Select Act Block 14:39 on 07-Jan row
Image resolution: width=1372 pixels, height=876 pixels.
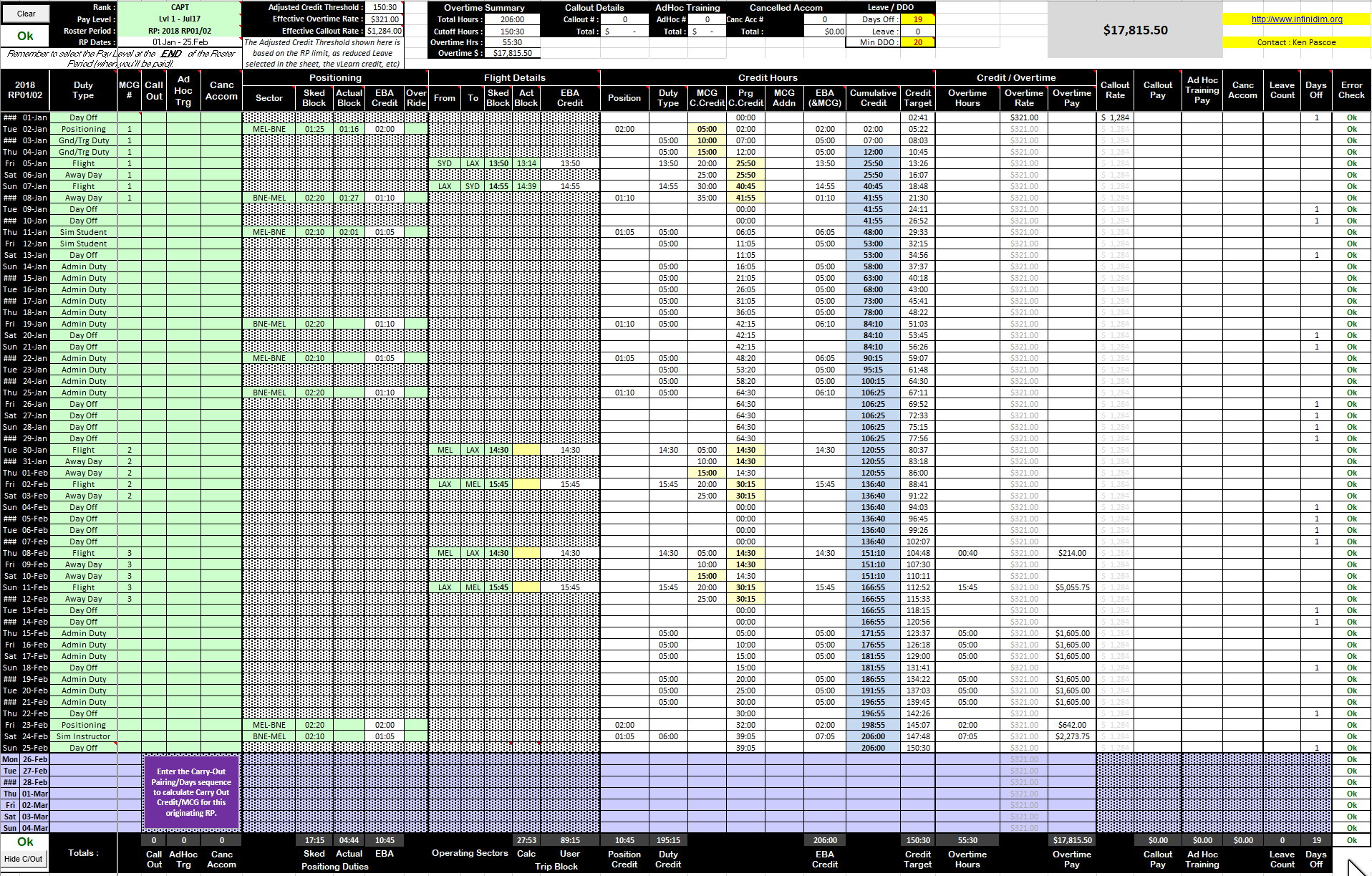[526, 186]
